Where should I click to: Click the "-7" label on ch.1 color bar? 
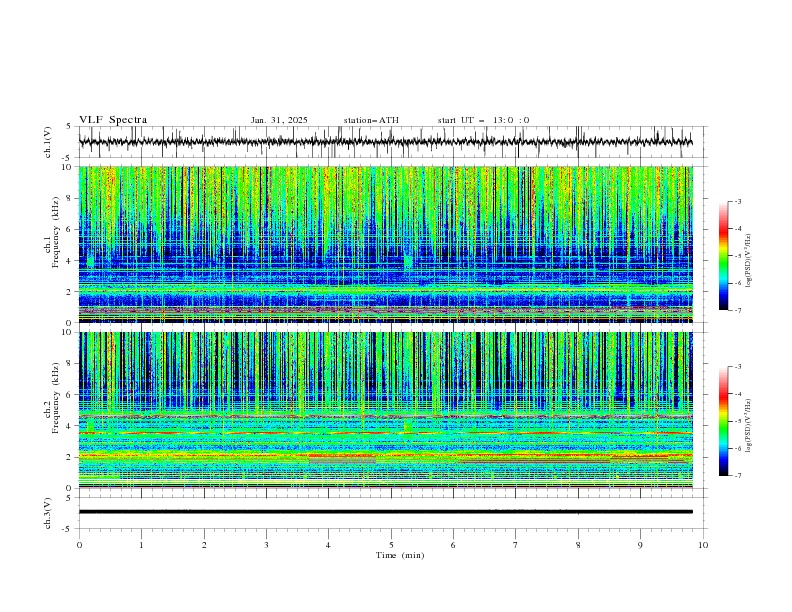point(738,311)
